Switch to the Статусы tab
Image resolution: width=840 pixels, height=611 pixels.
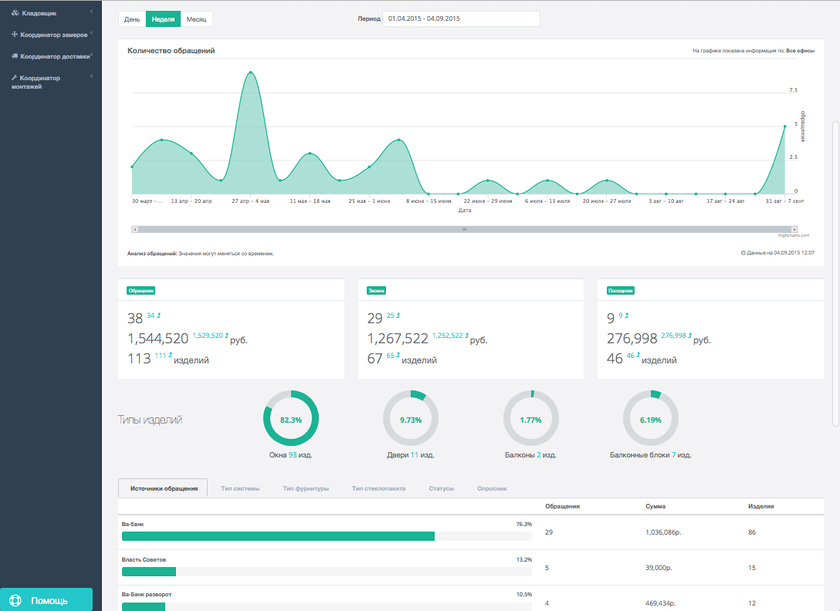[441, 488]
